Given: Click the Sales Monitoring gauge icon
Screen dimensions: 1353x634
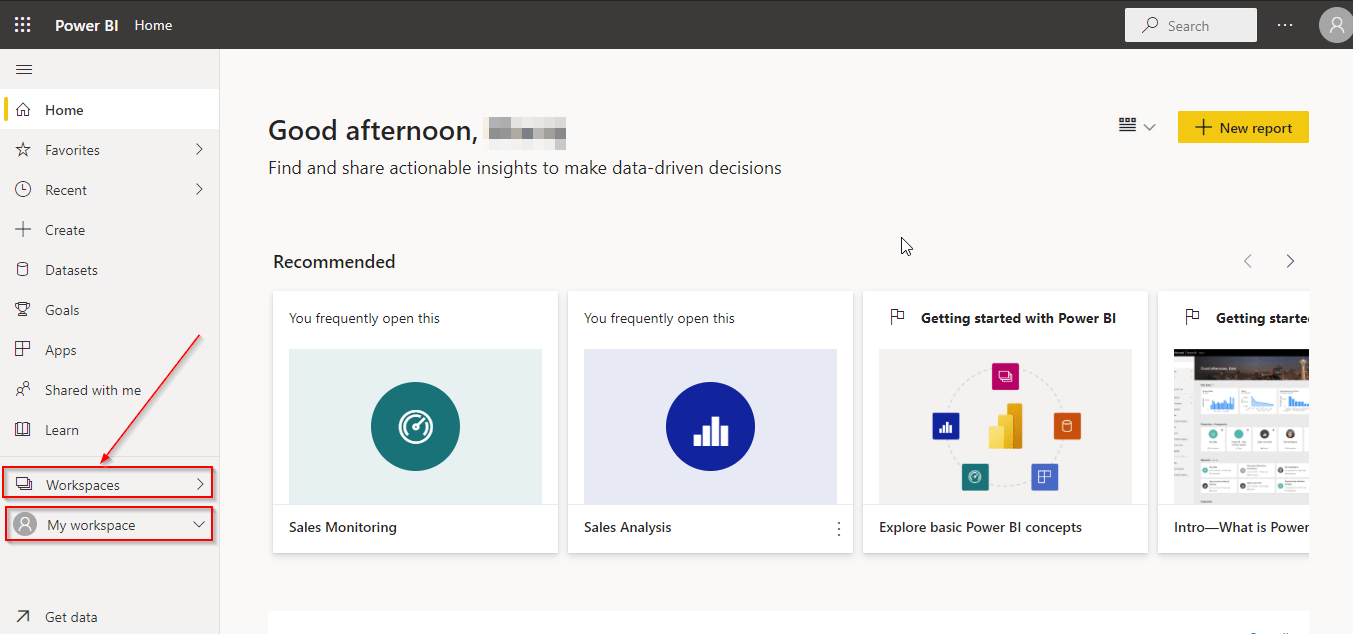Looking at the screenshot, I should (x=415, y=427).
